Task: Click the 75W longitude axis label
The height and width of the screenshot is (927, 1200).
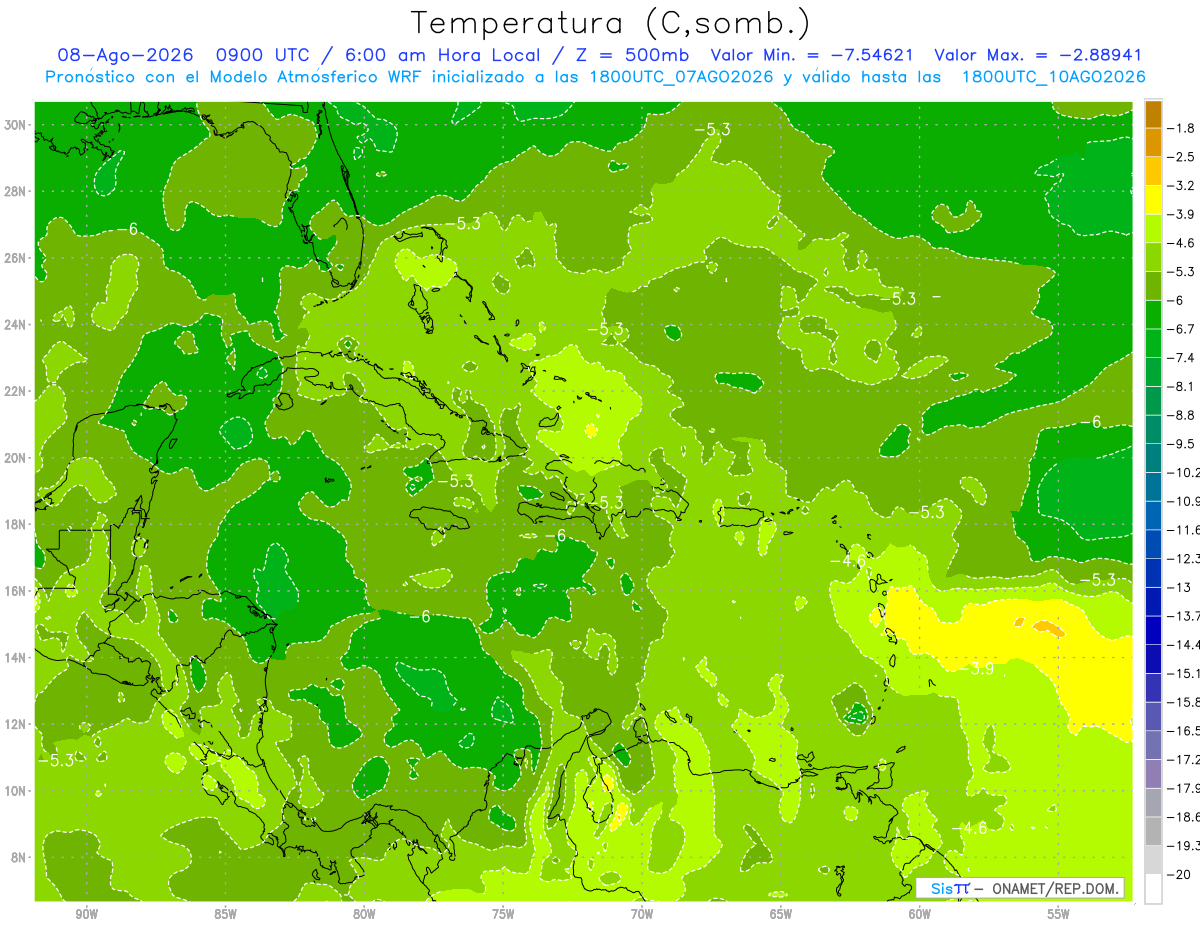Action: tap(503, 914)
